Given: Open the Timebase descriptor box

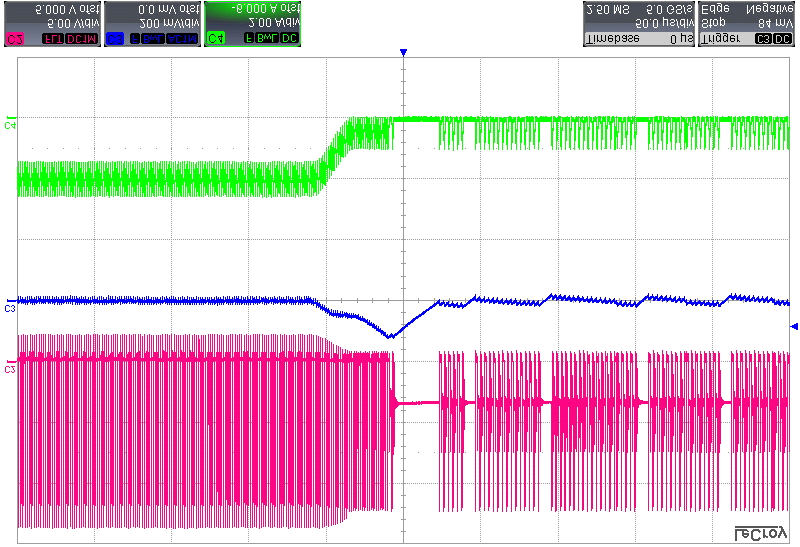Looking at the screenshot, I should pyautogui.click(x=638, y=20).
